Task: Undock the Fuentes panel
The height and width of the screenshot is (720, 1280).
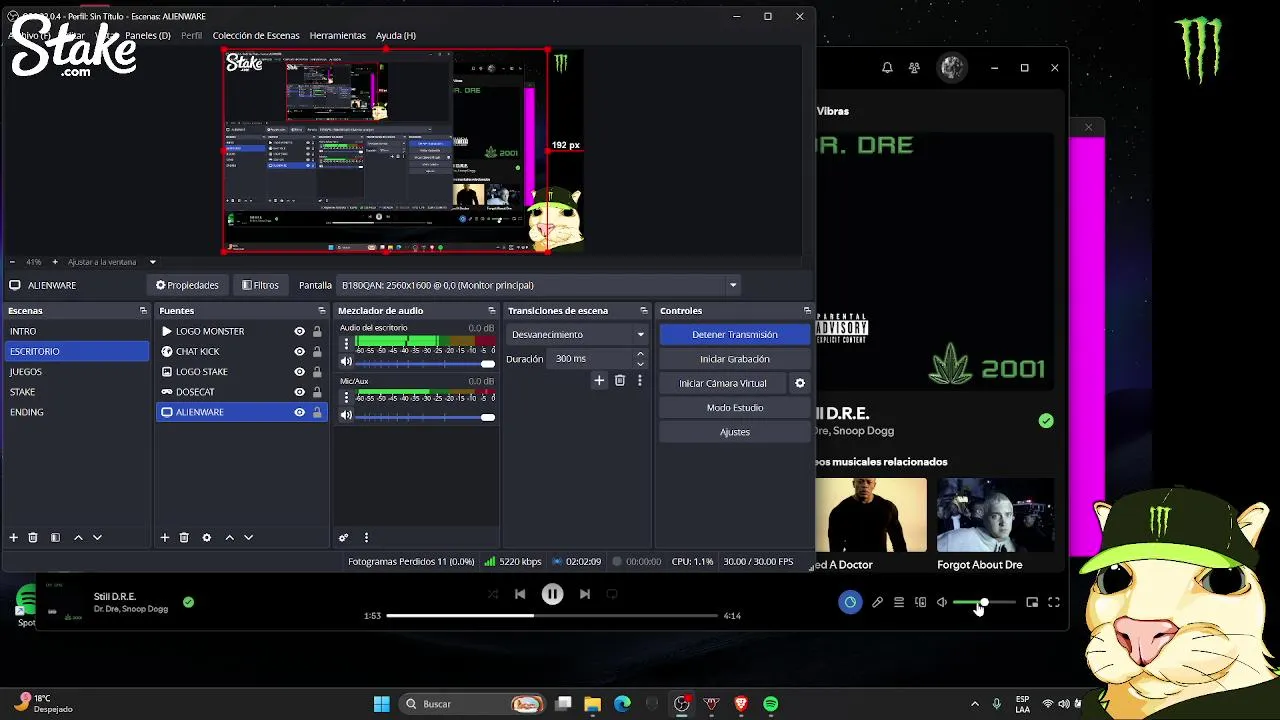Action: [x=321, y=311]
